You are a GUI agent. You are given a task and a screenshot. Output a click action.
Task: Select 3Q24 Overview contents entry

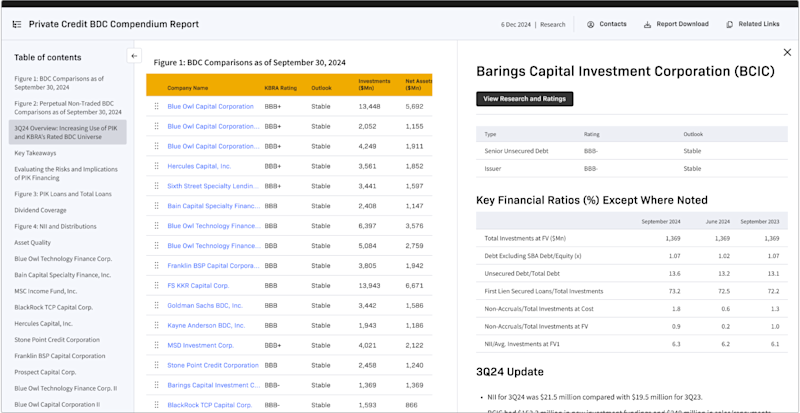(67, 132)
